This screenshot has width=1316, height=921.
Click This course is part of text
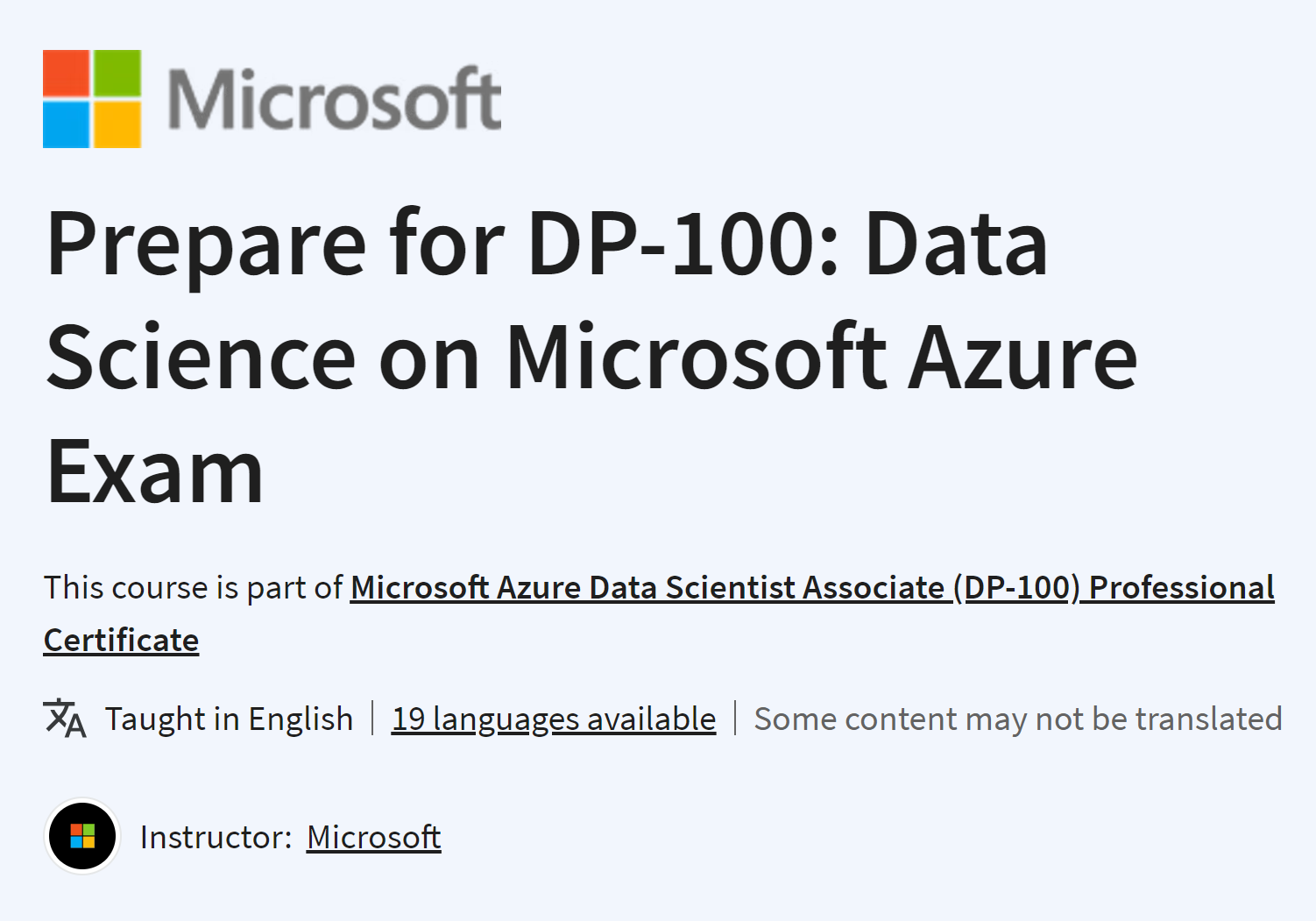[193, 587]
